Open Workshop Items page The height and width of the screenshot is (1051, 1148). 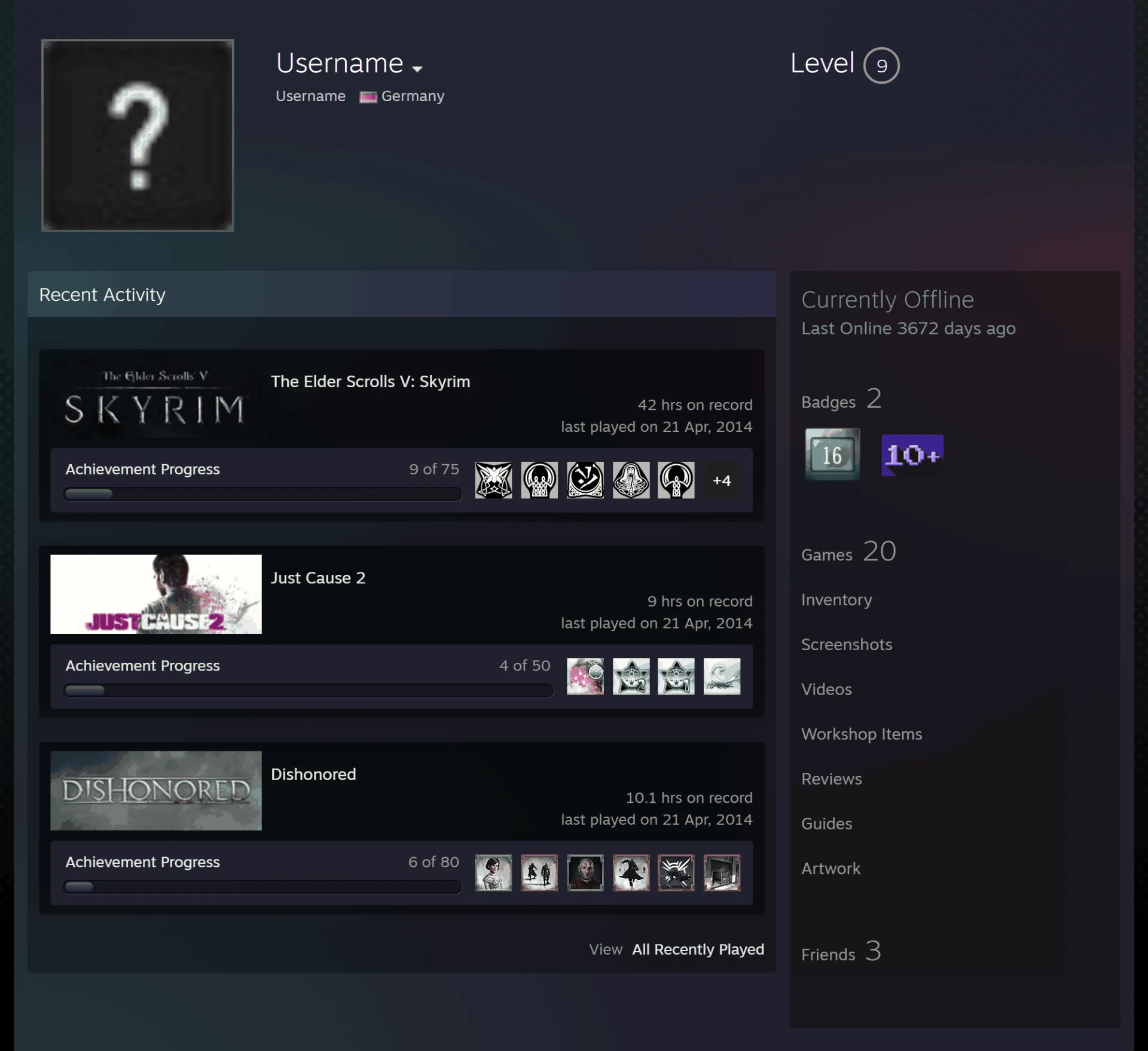(862, 734)
